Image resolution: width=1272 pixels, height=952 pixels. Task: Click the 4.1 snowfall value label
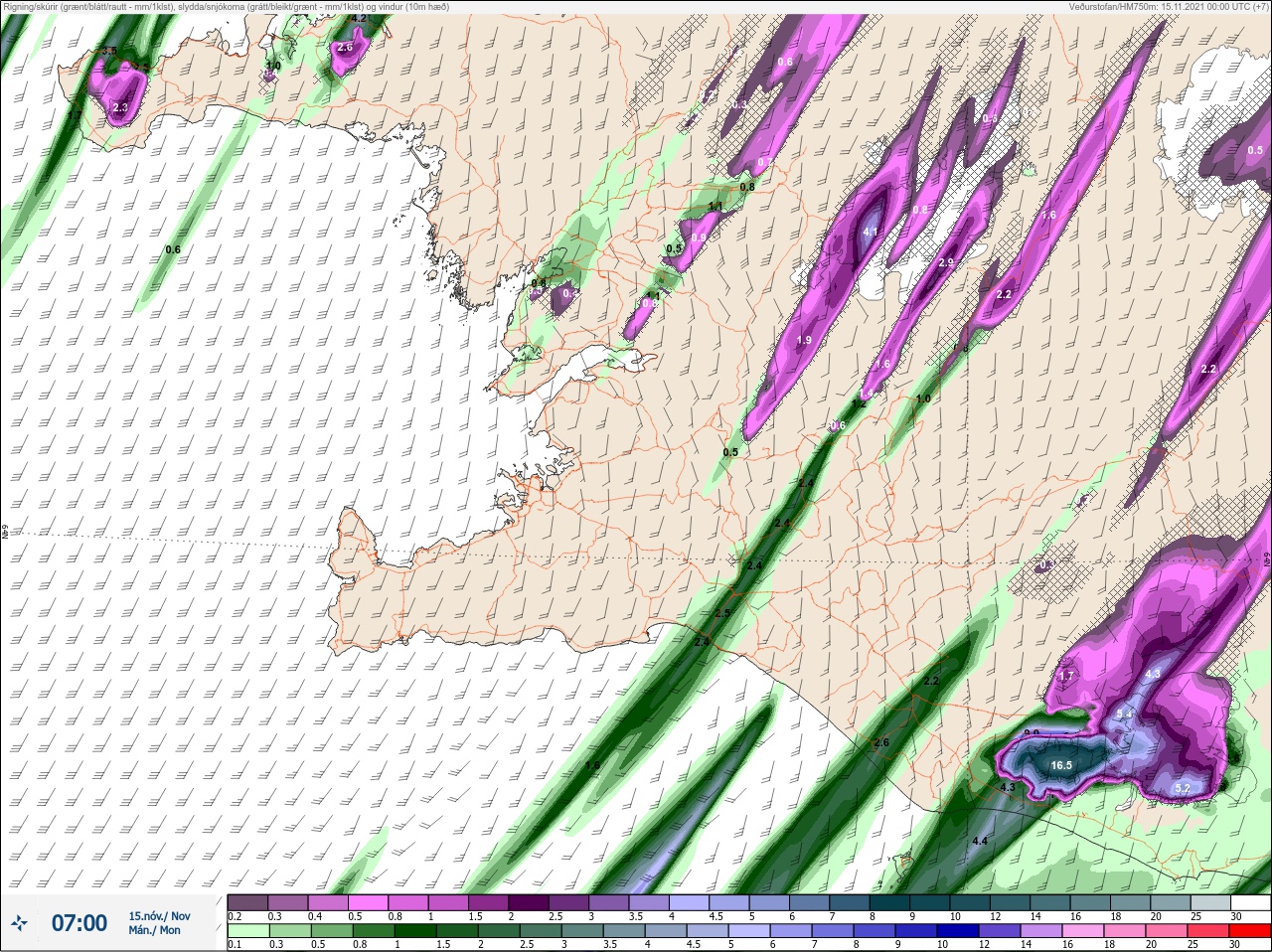click(871, 232)
